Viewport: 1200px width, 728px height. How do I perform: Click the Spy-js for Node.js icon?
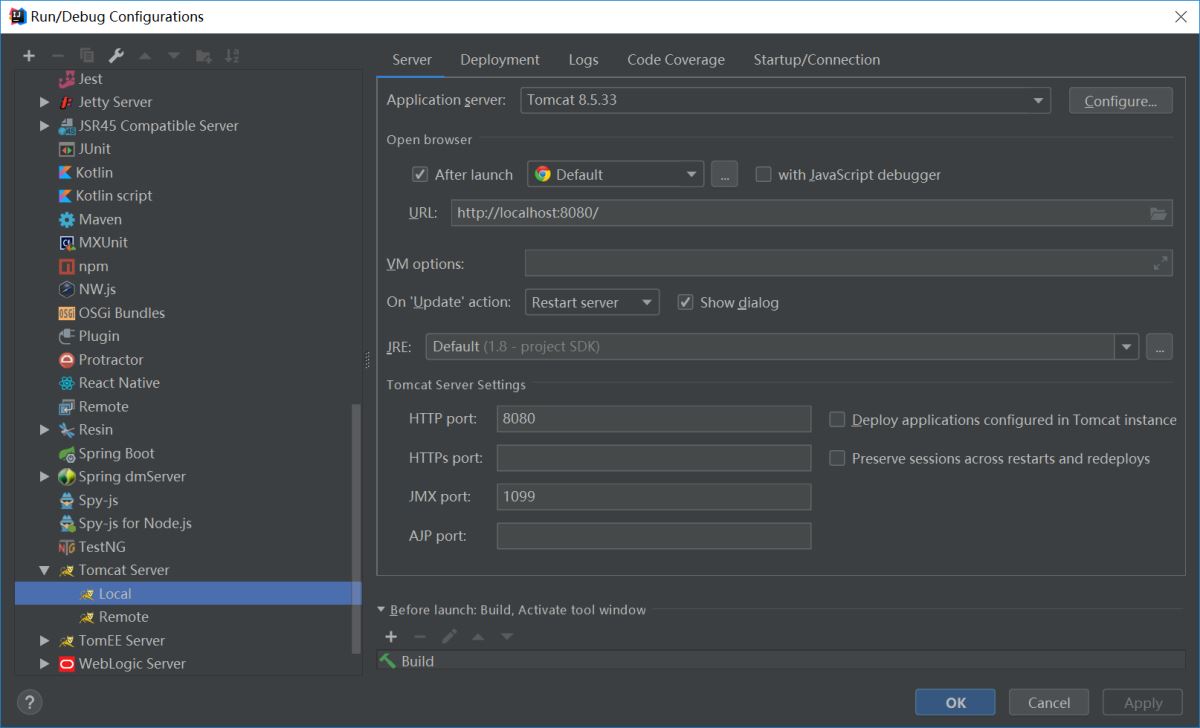(x=67, y=524)
